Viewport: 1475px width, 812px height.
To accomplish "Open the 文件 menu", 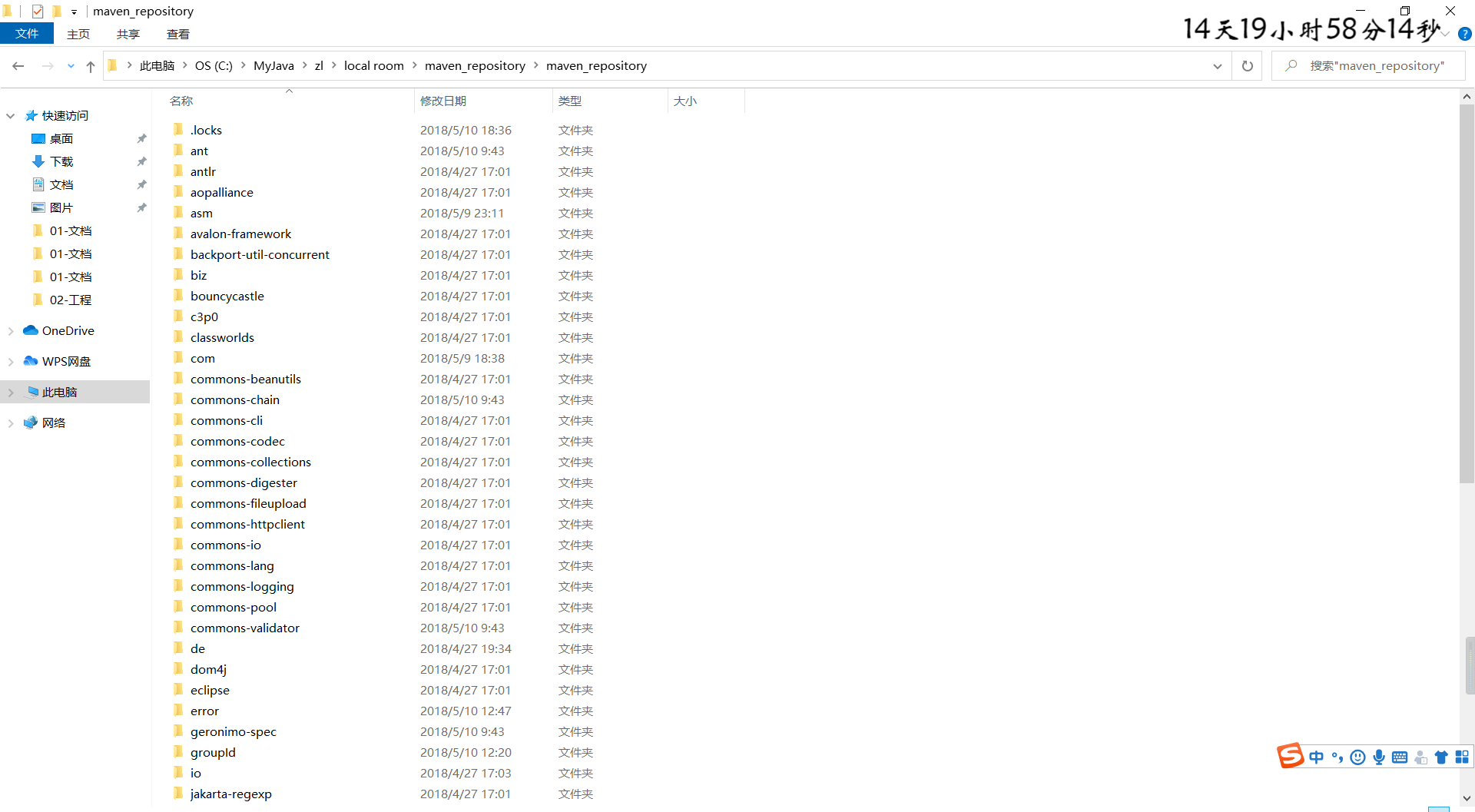I will pyautogui.click(x=26, y=33).
